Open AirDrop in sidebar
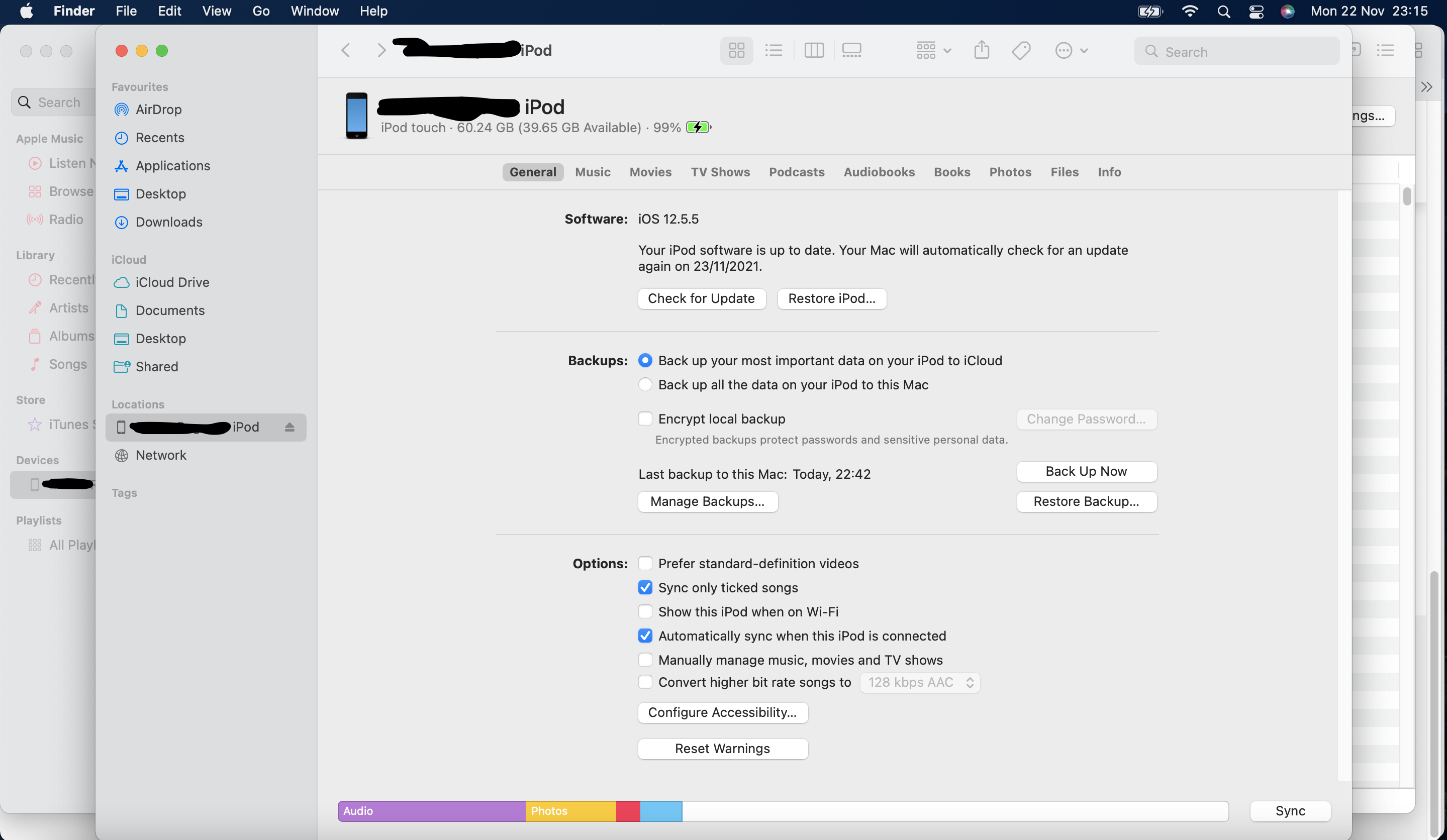Viewport: 1447px width, 840px height. click(158, 110)
